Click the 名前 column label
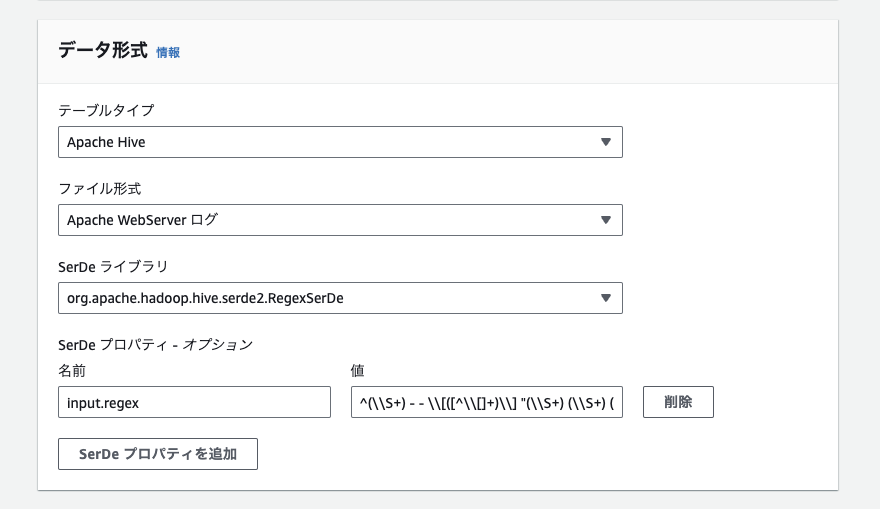Screen dimensions: 880x509 click(x=72, y=371)
